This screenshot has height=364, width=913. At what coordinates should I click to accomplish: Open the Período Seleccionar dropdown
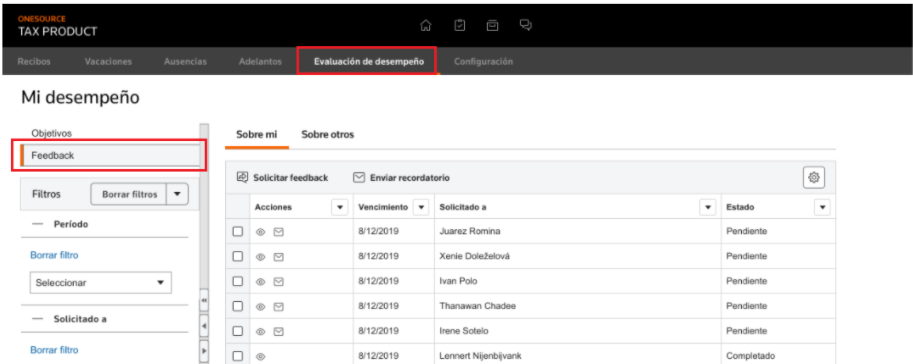click(101, 282)
